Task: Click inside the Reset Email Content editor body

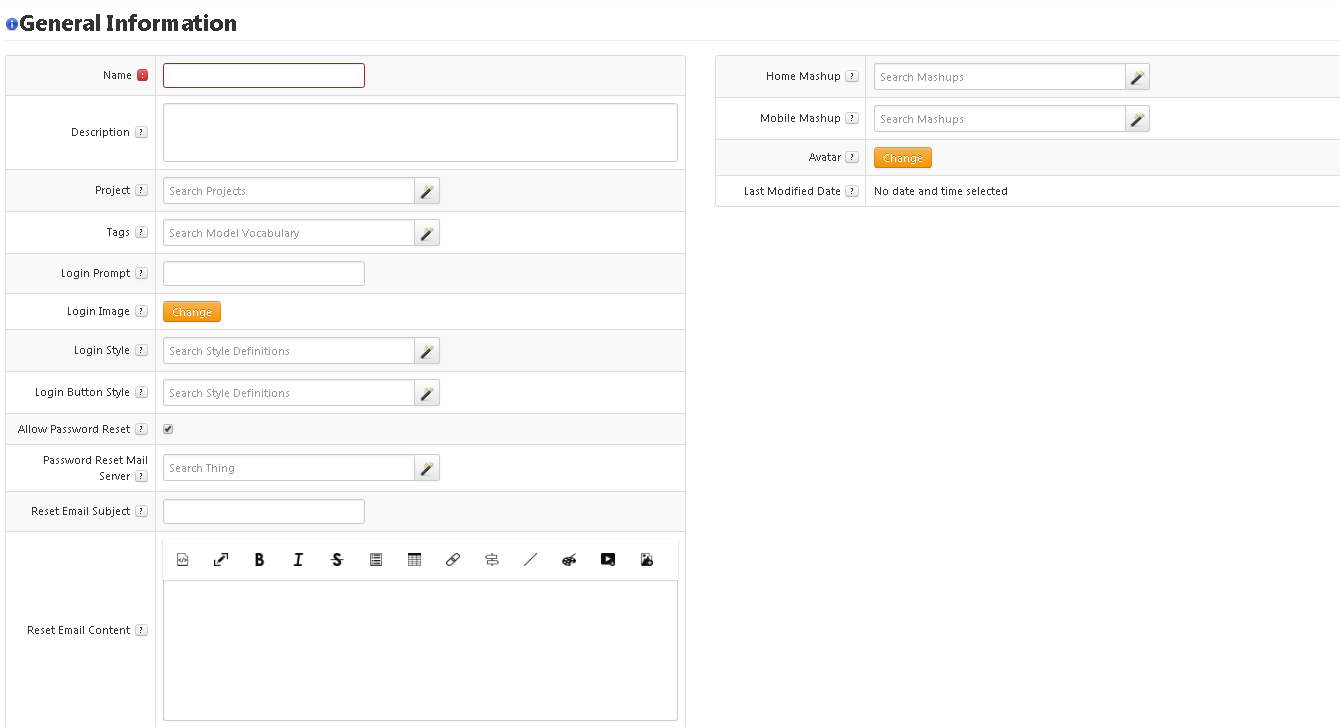Action: [x=420, y=650]
